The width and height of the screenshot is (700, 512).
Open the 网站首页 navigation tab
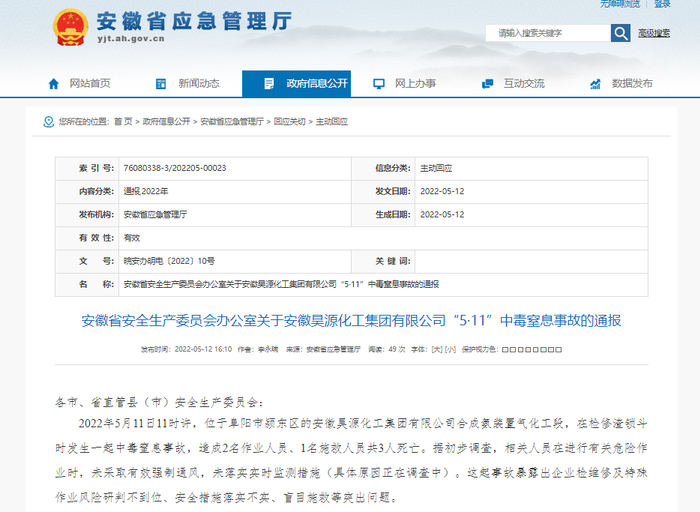[x=89, y=83]
